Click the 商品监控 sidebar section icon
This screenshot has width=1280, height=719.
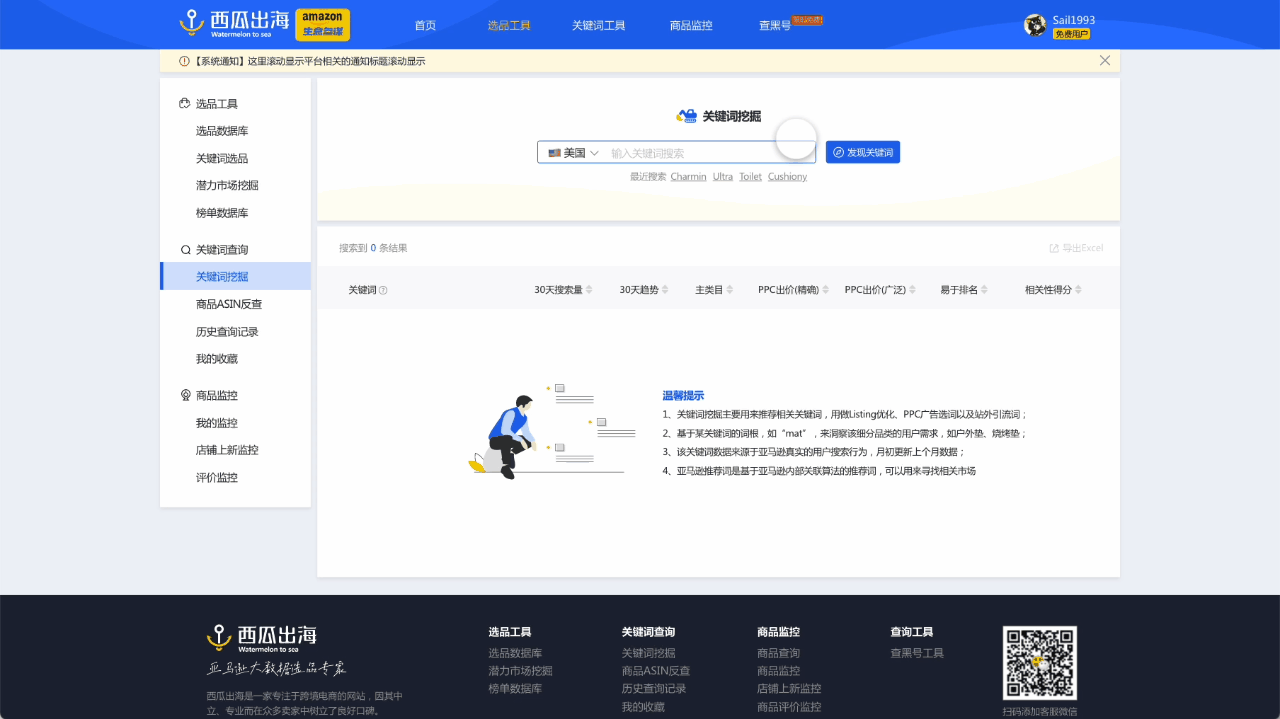pos(185,395)
